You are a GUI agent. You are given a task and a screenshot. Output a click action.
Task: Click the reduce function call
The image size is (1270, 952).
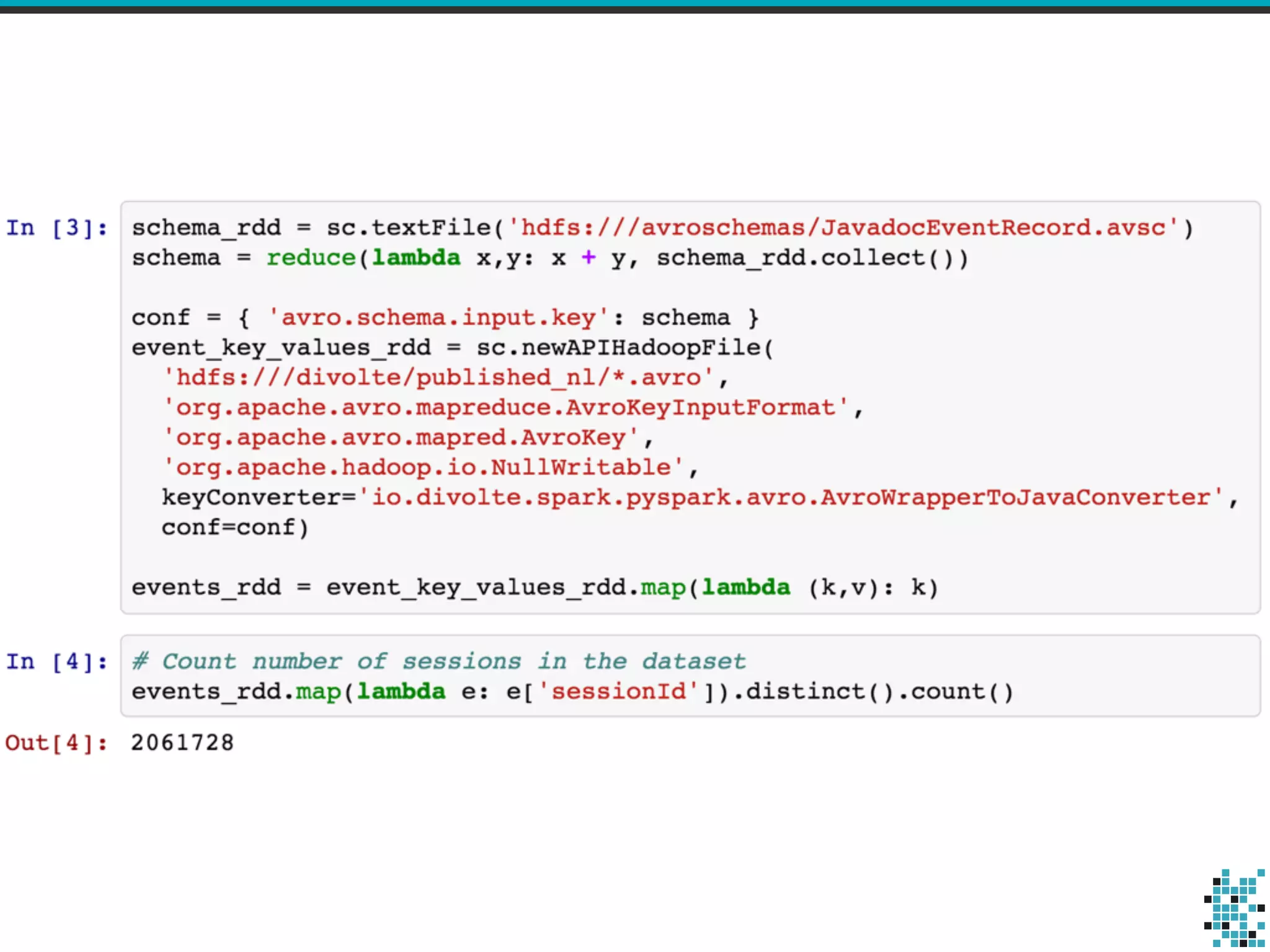tap(311, 258)
